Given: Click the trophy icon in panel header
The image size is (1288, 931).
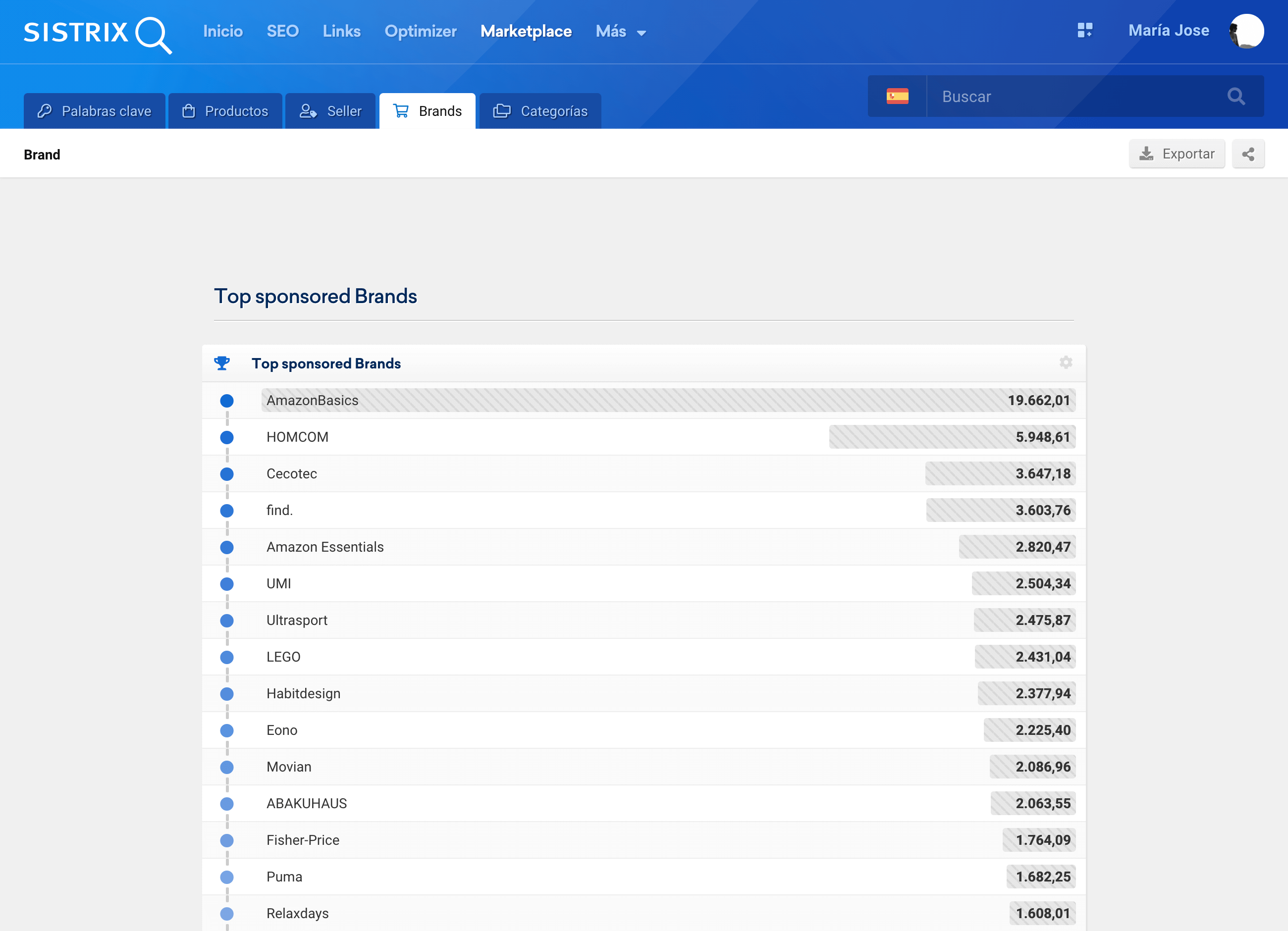Looking at the screenshot, I should point(222,363).
